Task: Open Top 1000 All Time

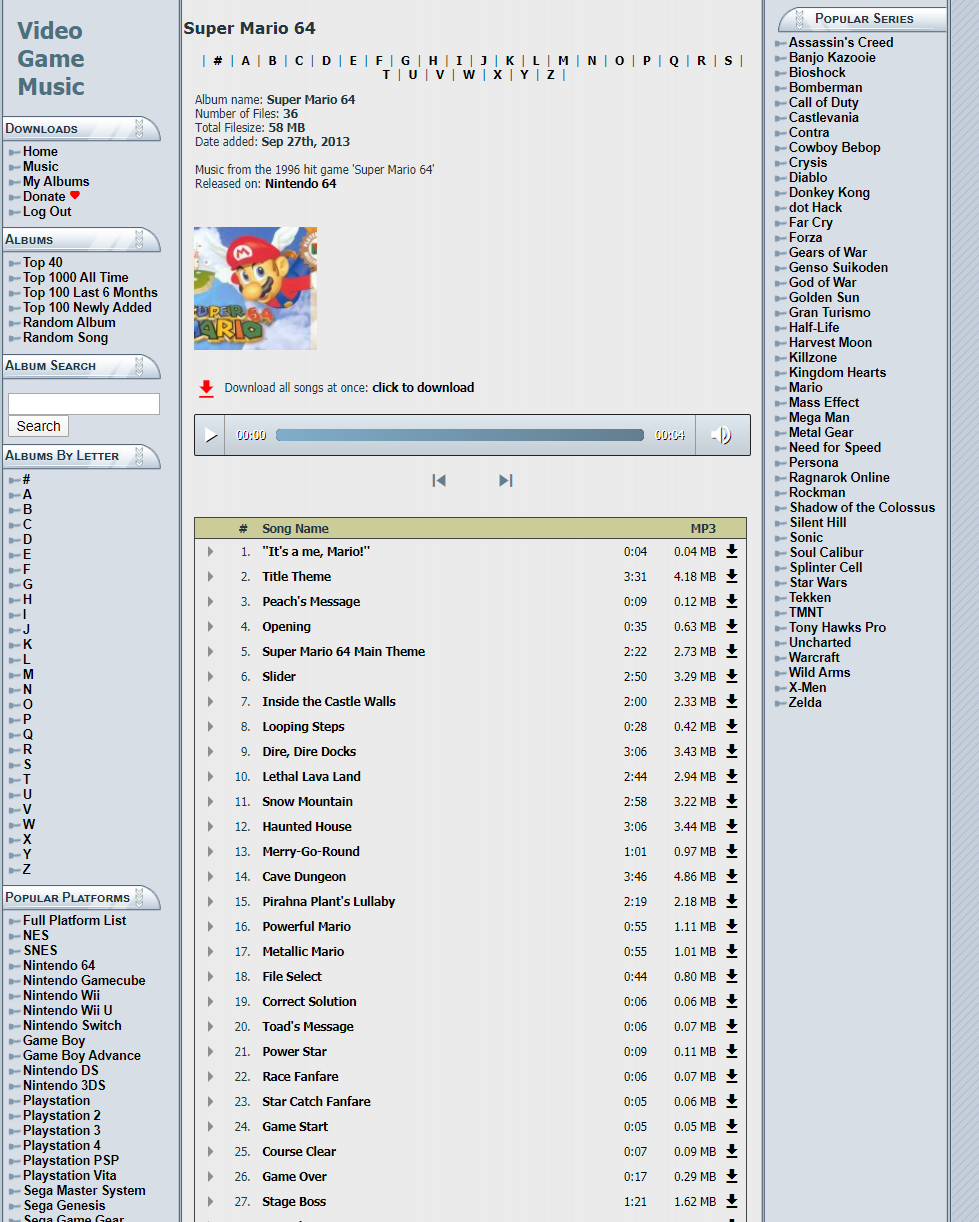Action: [76, 278]
